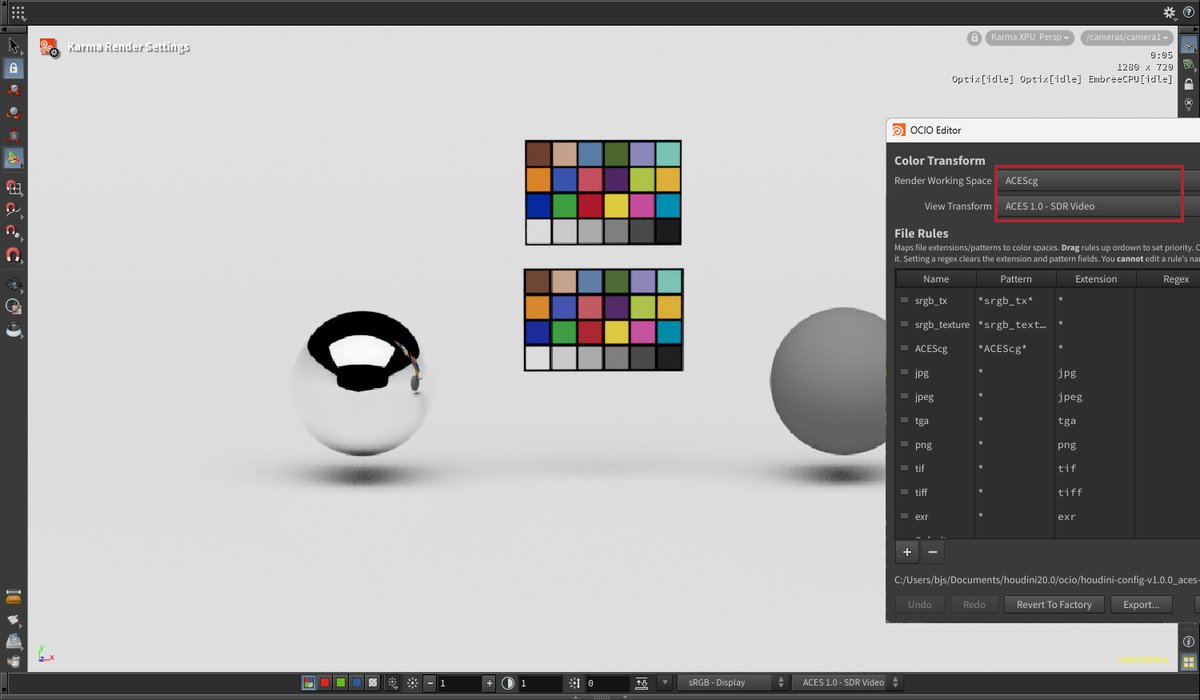Click the *ACEScg* pattern cell

(x=1015, y=348)
